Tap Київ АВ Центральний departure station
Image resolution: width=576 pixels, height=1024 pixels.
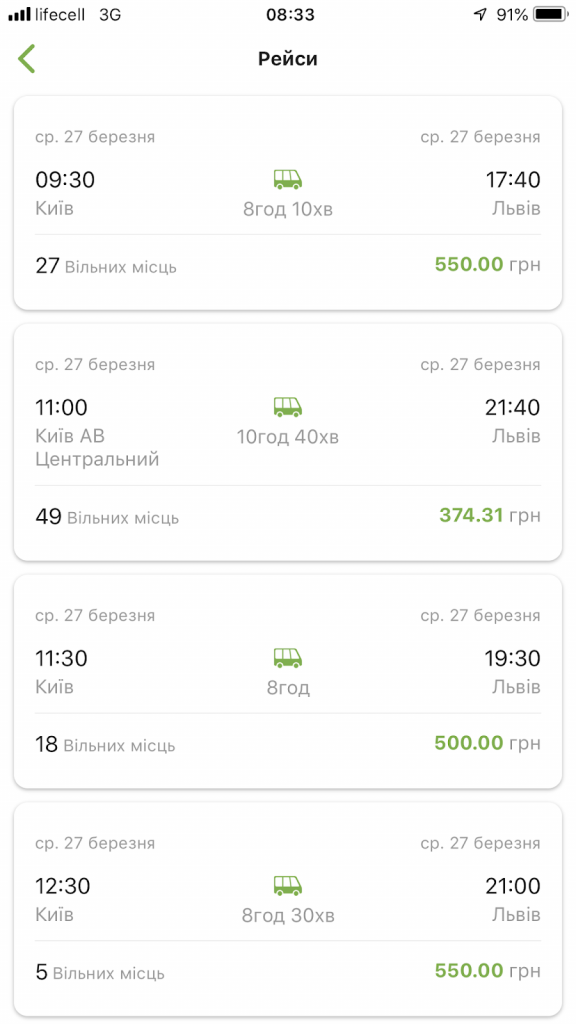[97, 447]
